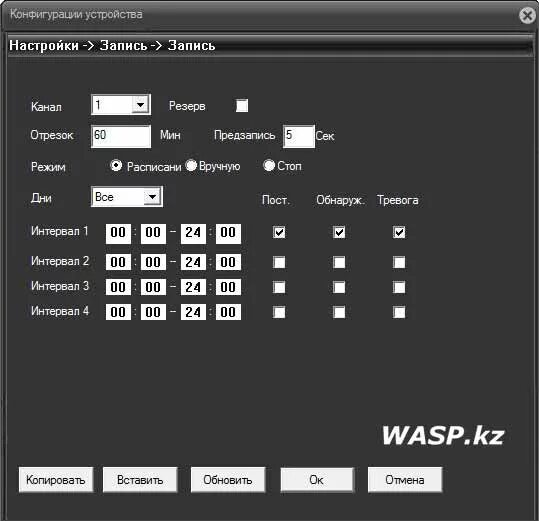539x521 pixels.
Task: Check Тревога for Интервал 3
Action: click(399, 287)
